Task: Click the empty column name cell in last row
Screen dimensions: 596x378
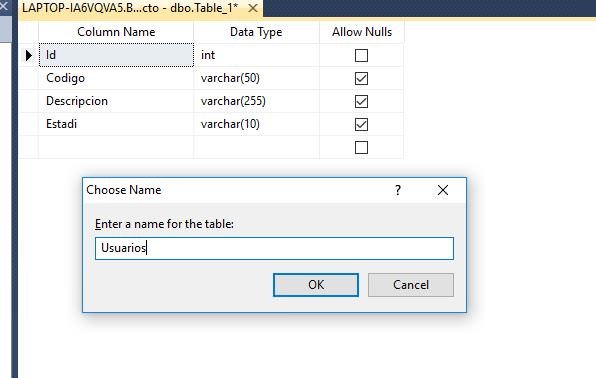Action: [x=116, y=147]
